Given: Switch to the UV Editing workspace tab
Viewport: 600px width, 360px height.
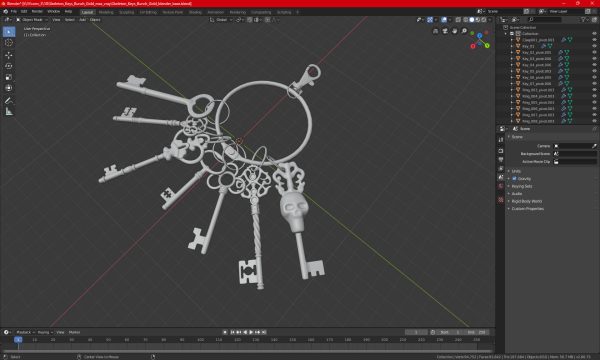Looking at the screenshot, I should coord(148,12).
